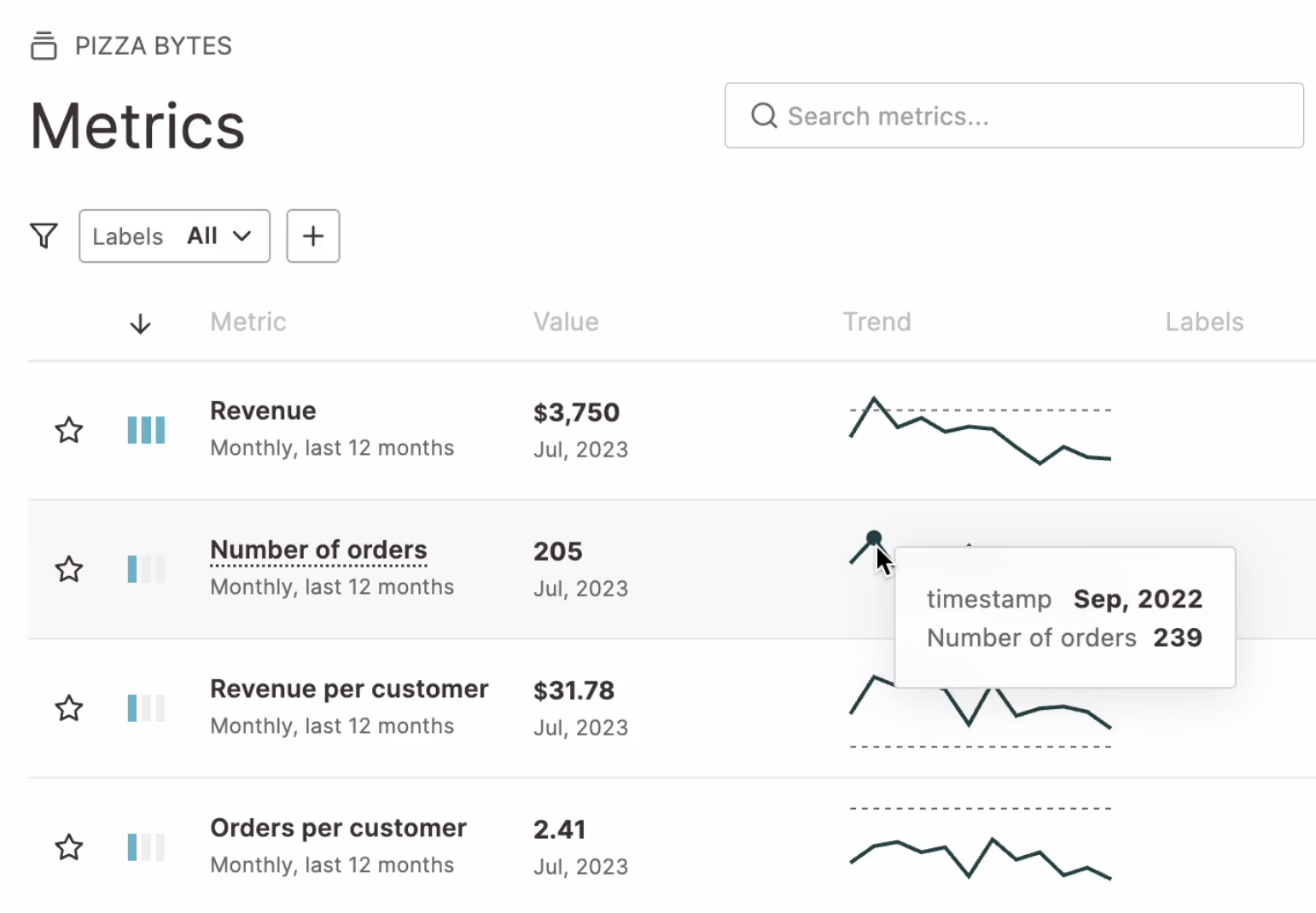Favorite the Orders per customer metric
This screenshot has width=1316, height=913.
pyautogui.click(x=69, y=847)
